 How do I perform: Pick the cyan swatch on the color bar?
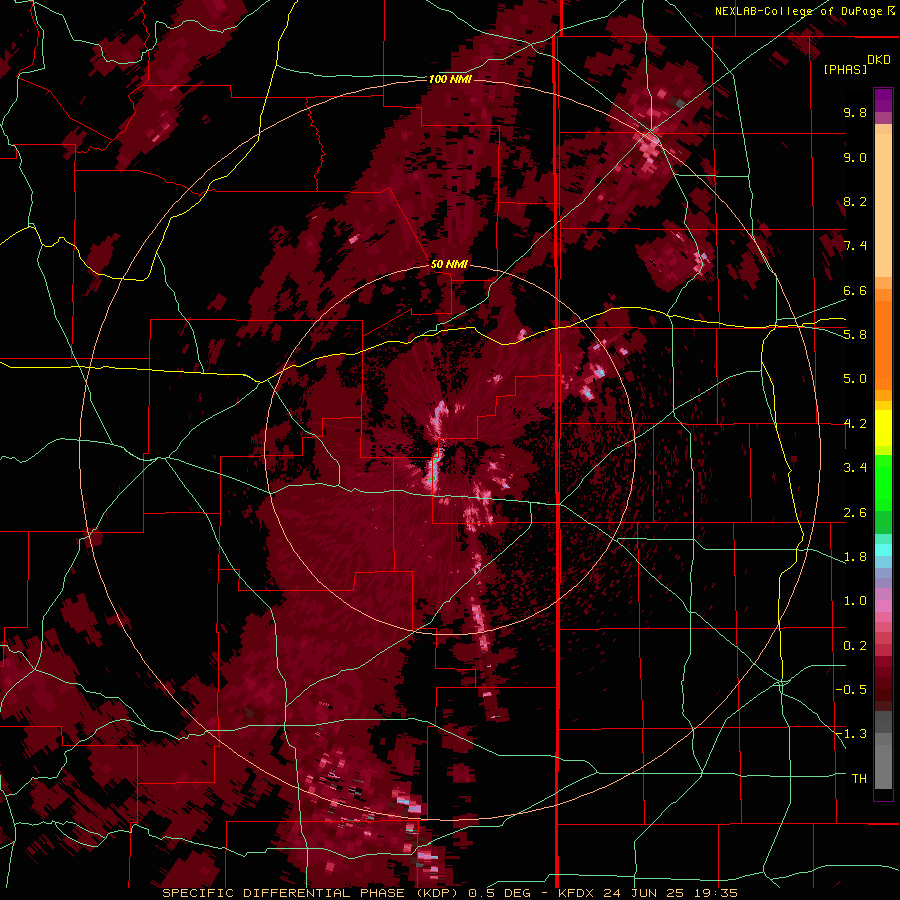[x=883, y=549]
